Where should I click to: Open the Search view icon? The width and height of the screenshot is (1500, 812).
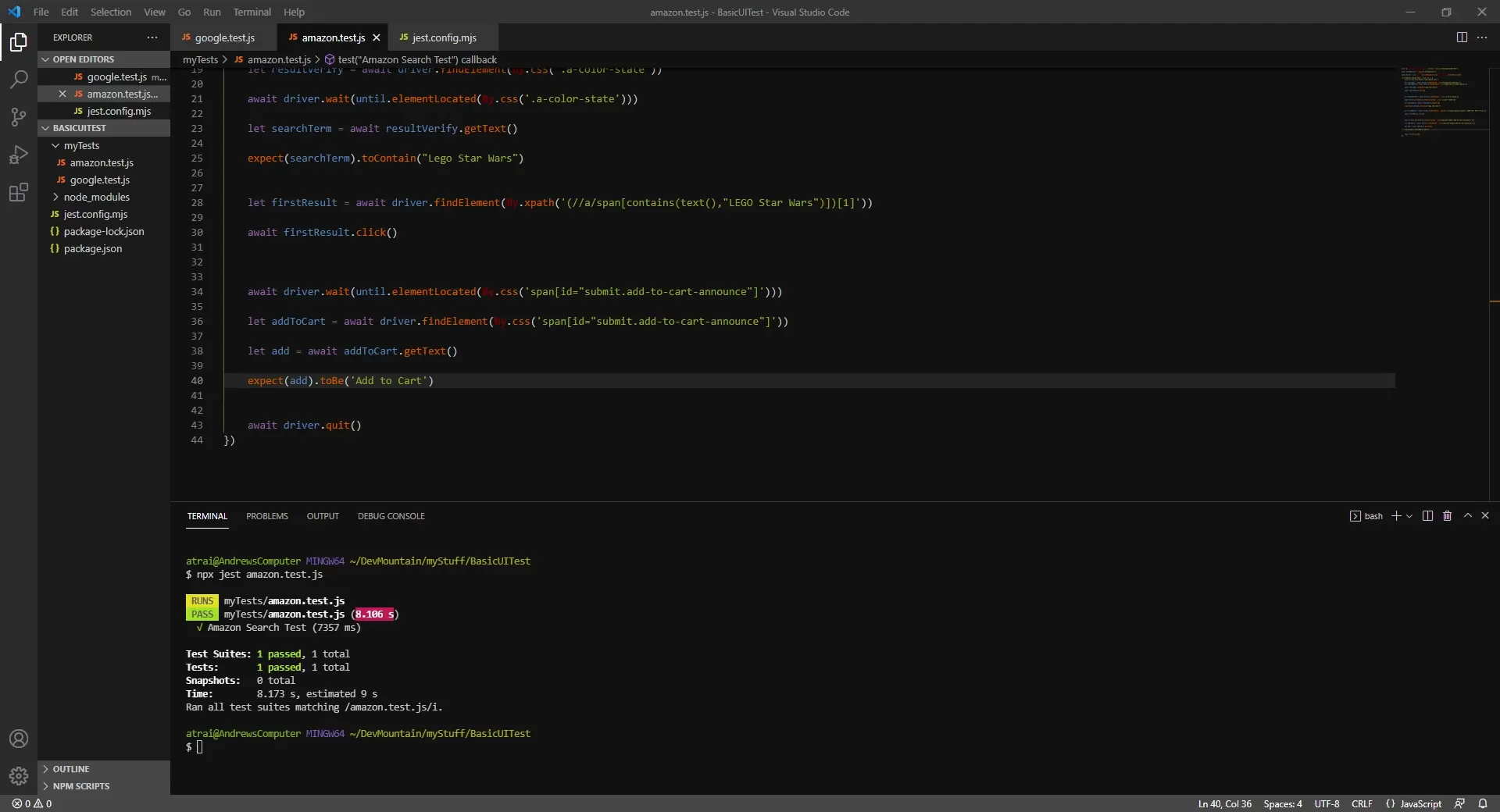[x=19, y=79]
